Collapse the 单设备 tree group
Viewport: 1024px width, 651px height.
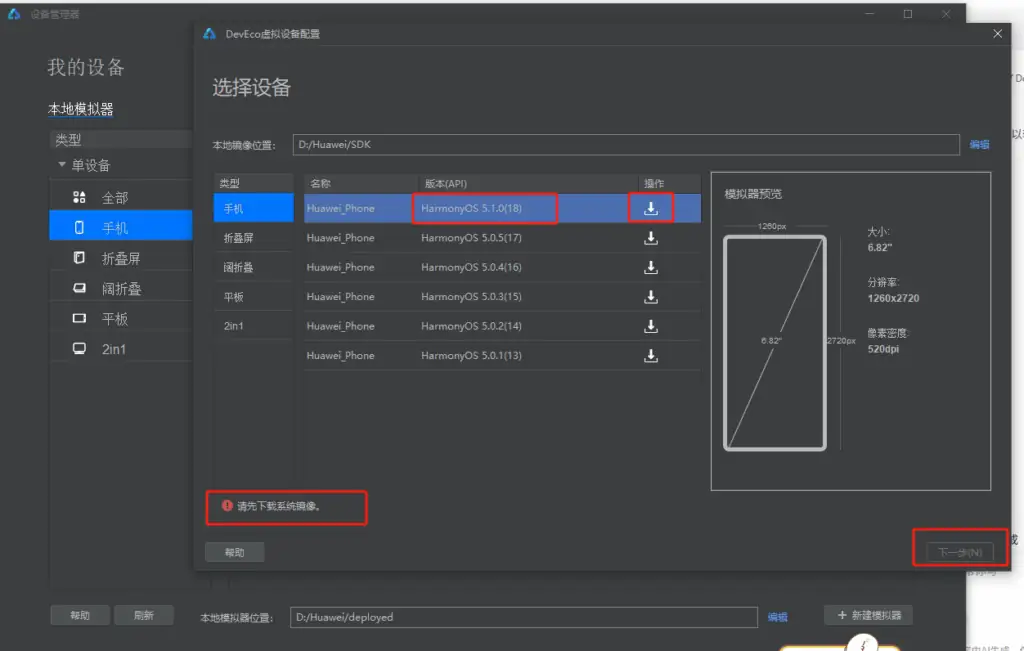tap(62, 165)
